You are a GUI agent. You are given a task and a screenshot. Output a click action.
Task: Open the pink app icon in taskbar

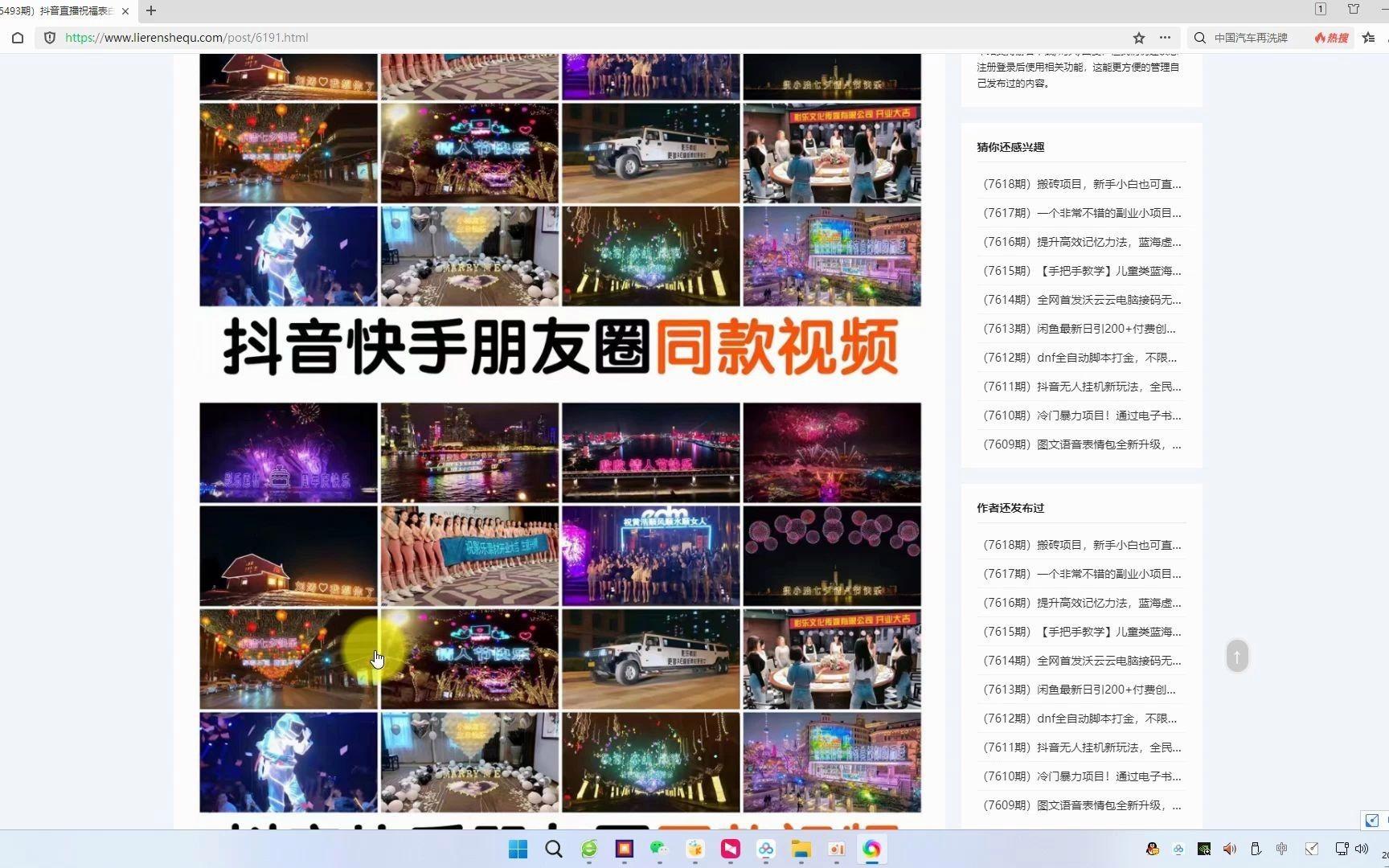click(x=731, y=850)
